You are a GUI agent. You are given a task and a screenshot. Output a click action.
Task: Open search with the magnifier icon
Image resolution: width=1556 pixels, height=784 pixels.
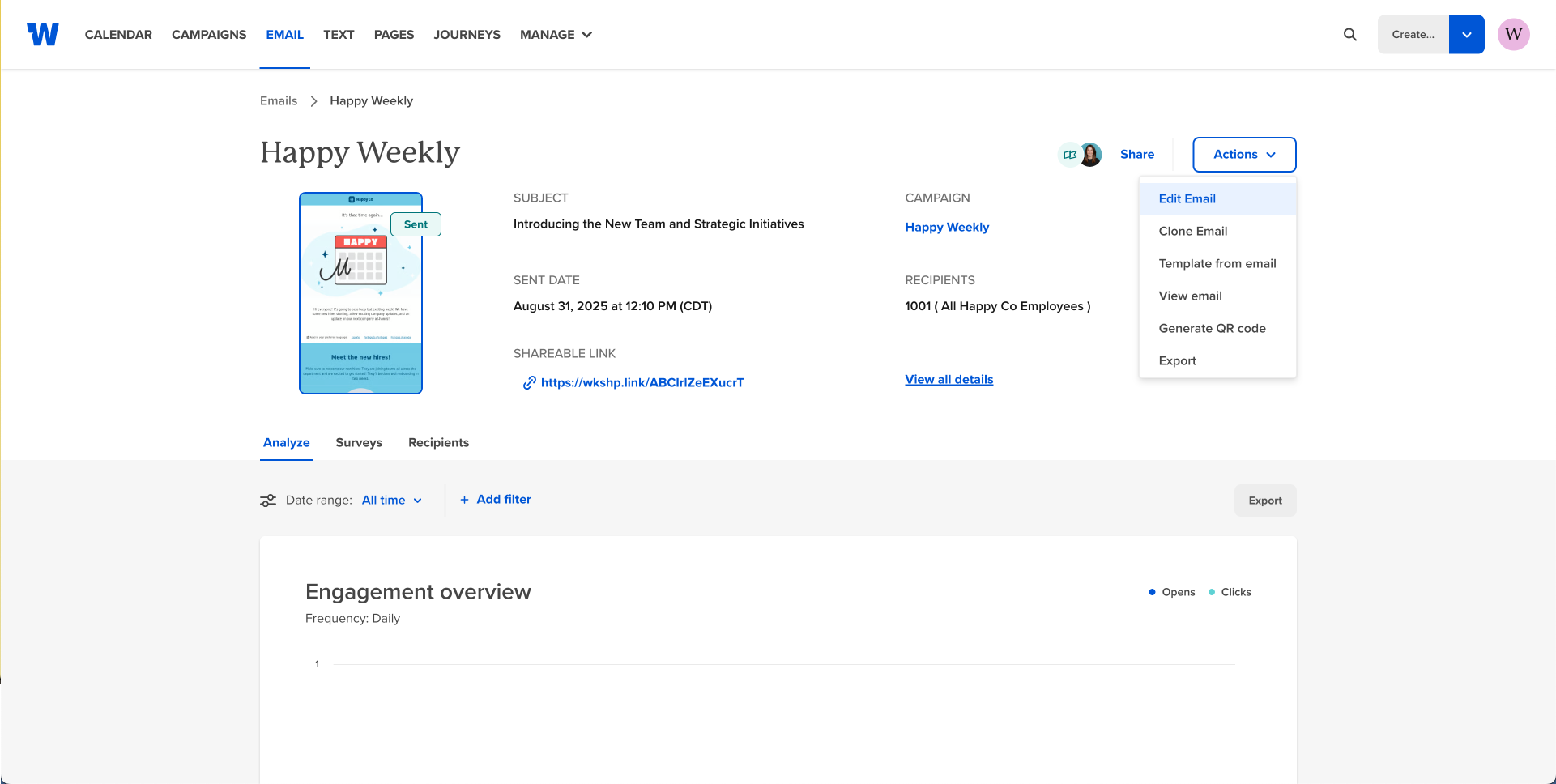click(1349, 34)
